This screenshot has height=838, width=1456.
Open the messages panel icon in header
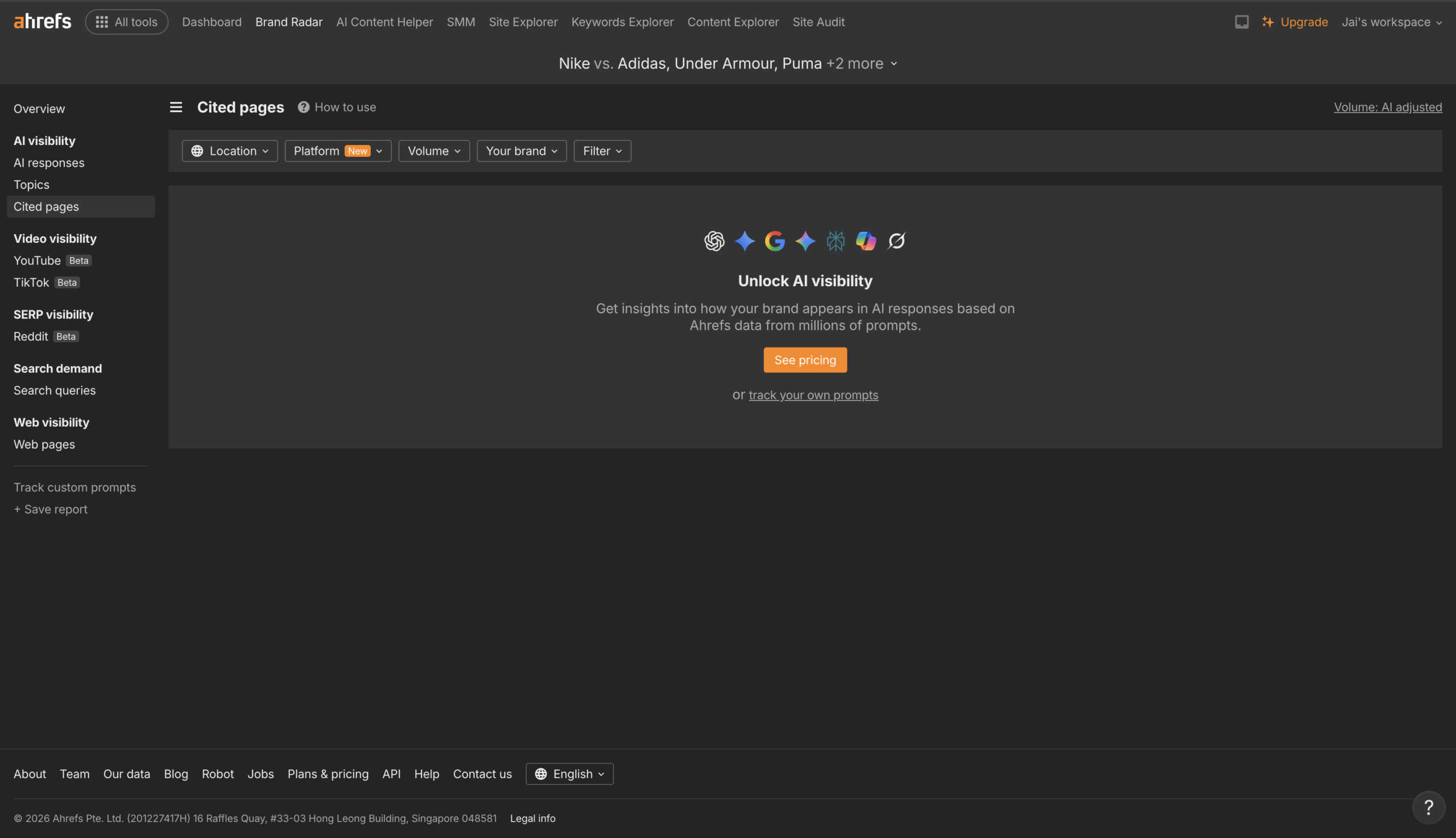tap(1242, 22)
